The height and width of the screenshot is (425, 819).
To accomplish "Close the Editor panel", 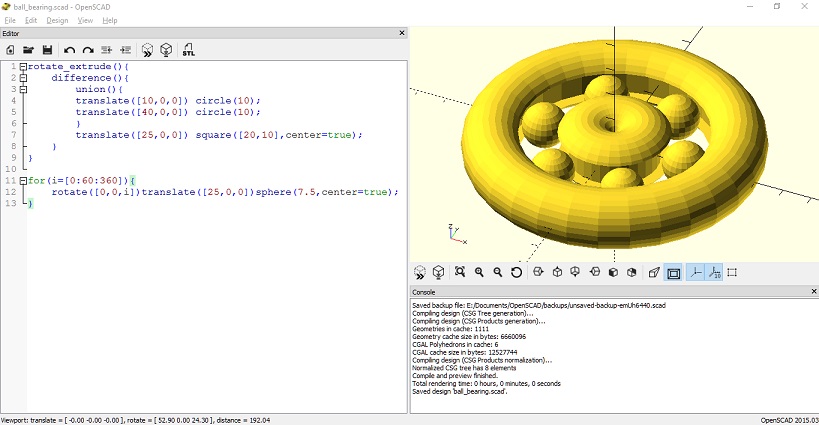I will pyautogui.click(x=402, y=33).
